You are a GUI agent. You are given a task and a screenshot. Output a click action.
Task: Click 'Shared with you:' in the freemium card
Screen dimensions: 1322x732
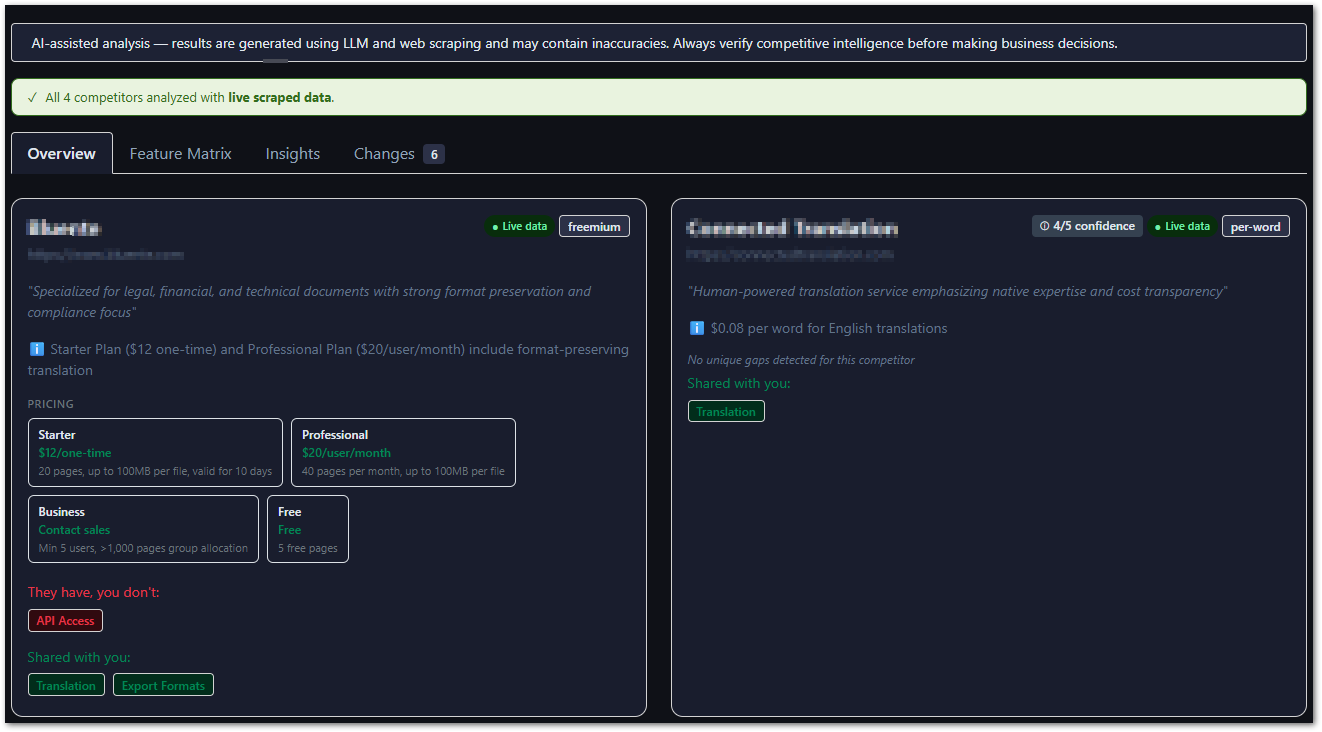click(x=79, y=657)
